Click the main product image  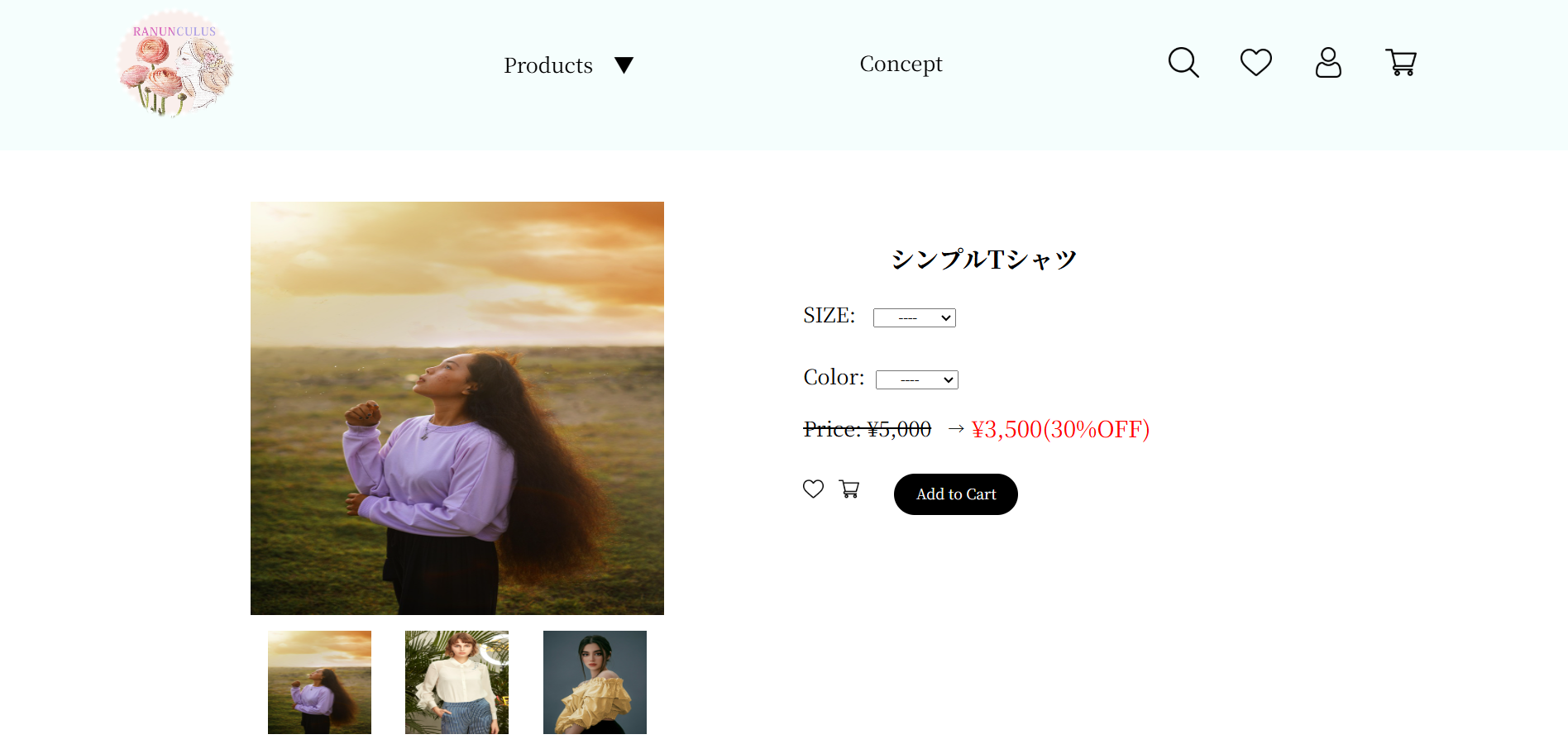click(x=457, y=408)
